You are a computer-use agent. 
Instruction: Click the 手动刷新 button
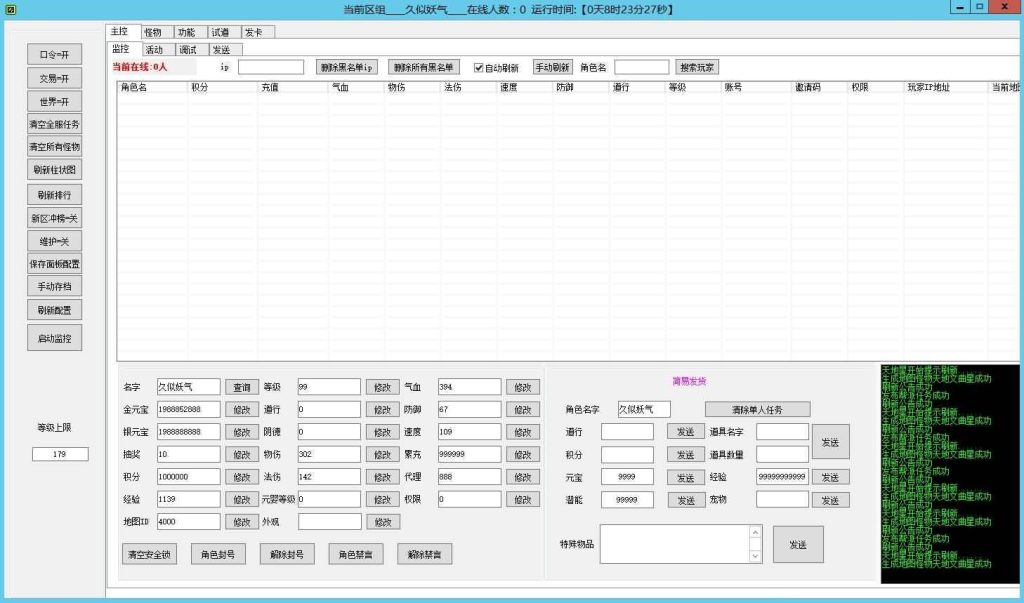tap(552, 68)
